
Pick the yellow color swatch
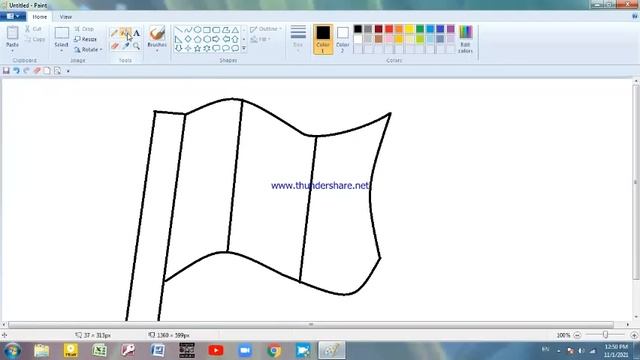409,29
